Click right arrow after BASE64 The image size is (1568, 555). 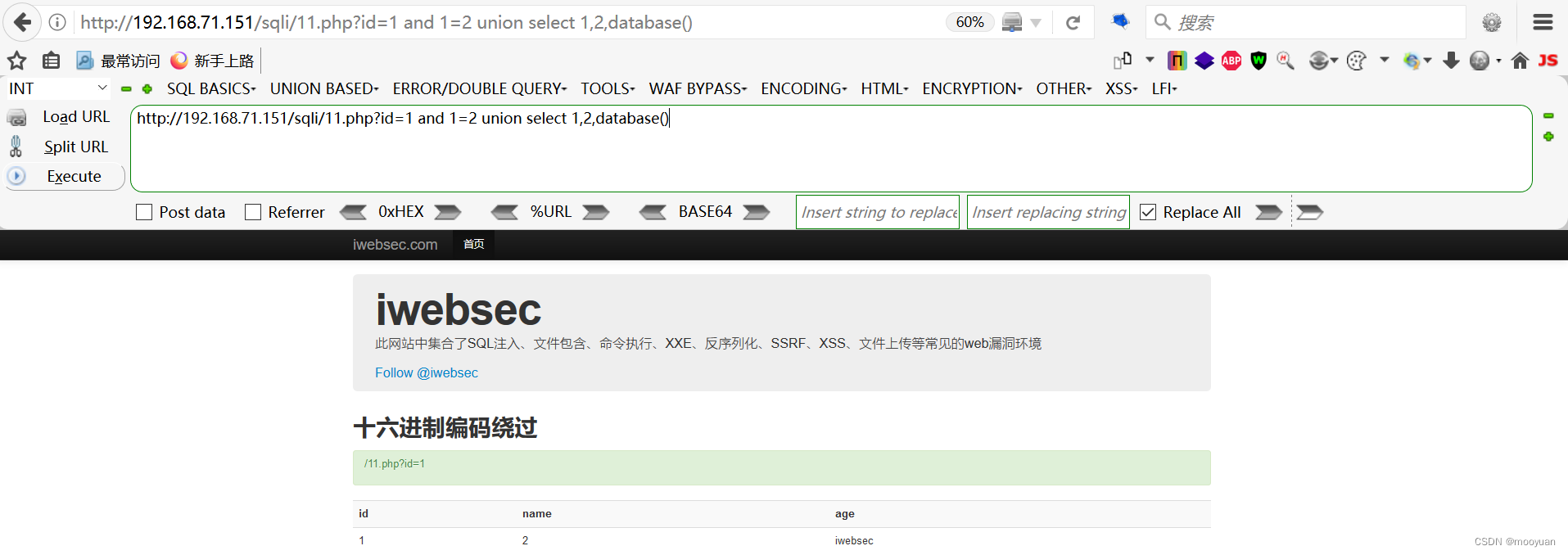[x=757, y=212]
